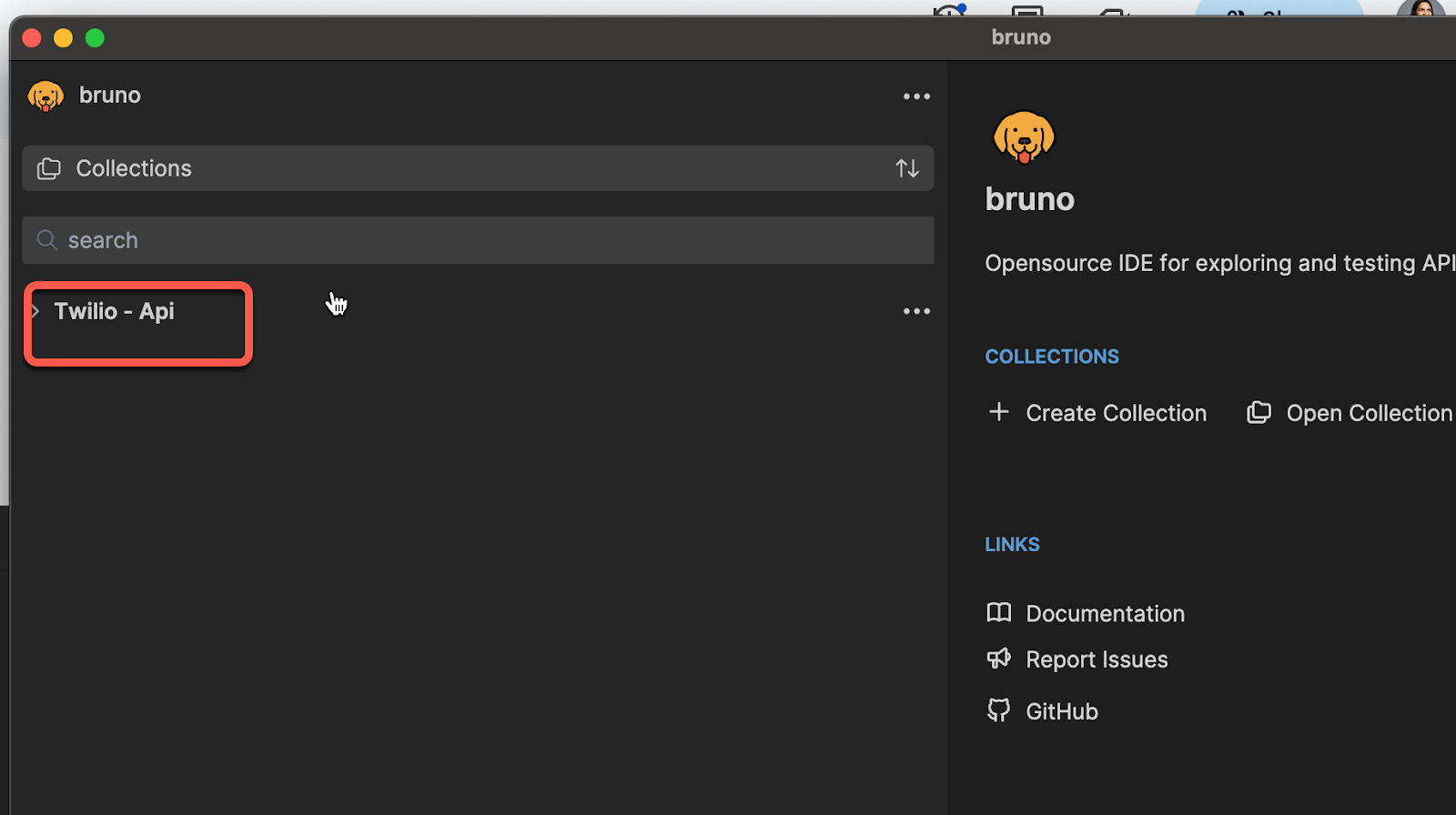Click the Report Issues megaphone icon
Screen dimensions: 1456x815
[999, 659]
